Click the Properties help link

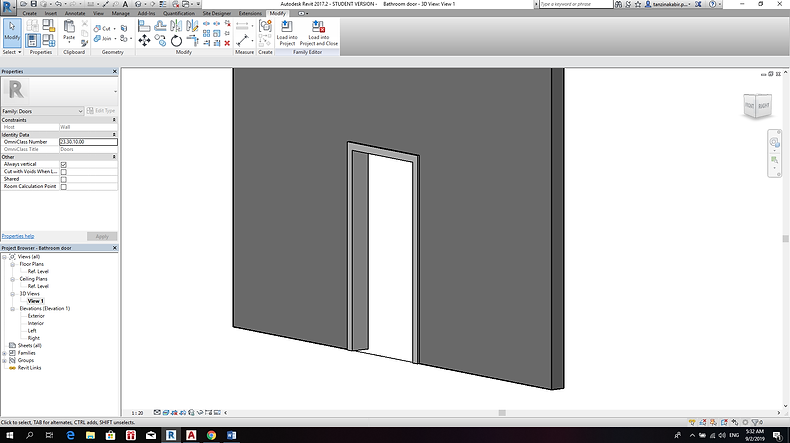coord(18,236)
